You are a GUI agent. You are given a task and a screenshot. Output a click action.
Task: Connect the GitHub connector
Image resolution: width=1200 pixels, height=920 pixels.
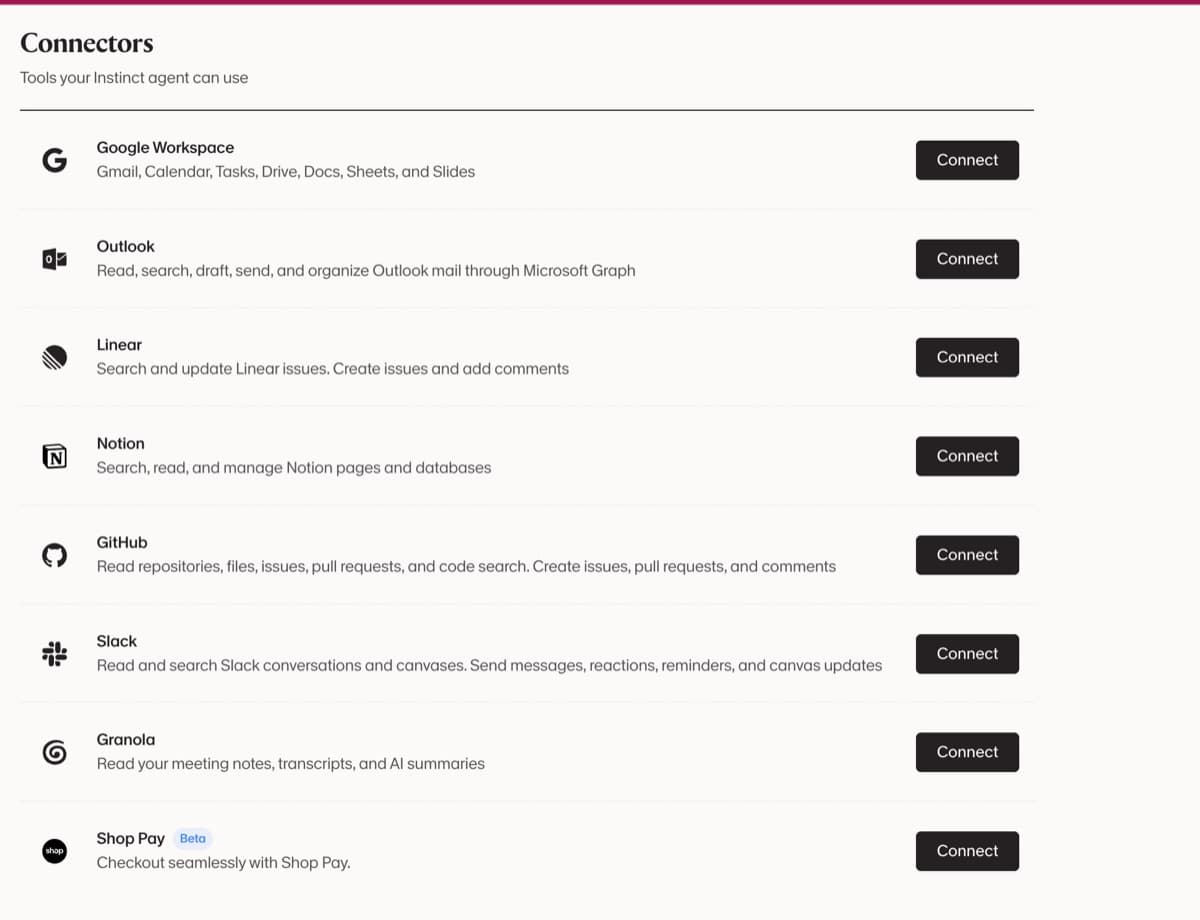[967, 555]
